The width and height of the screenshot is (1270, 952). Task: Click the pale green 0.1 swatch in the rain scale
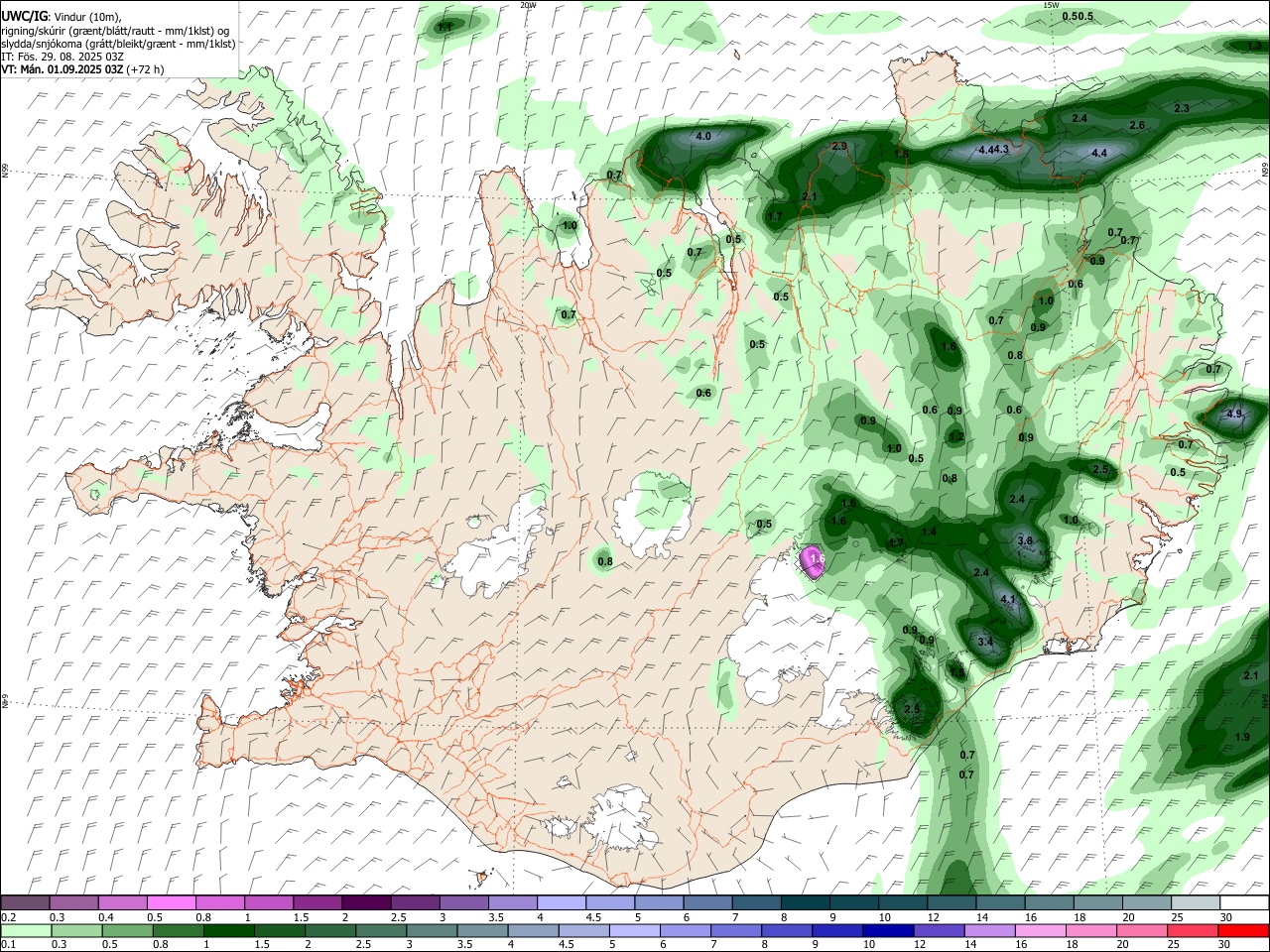(25, 930)
